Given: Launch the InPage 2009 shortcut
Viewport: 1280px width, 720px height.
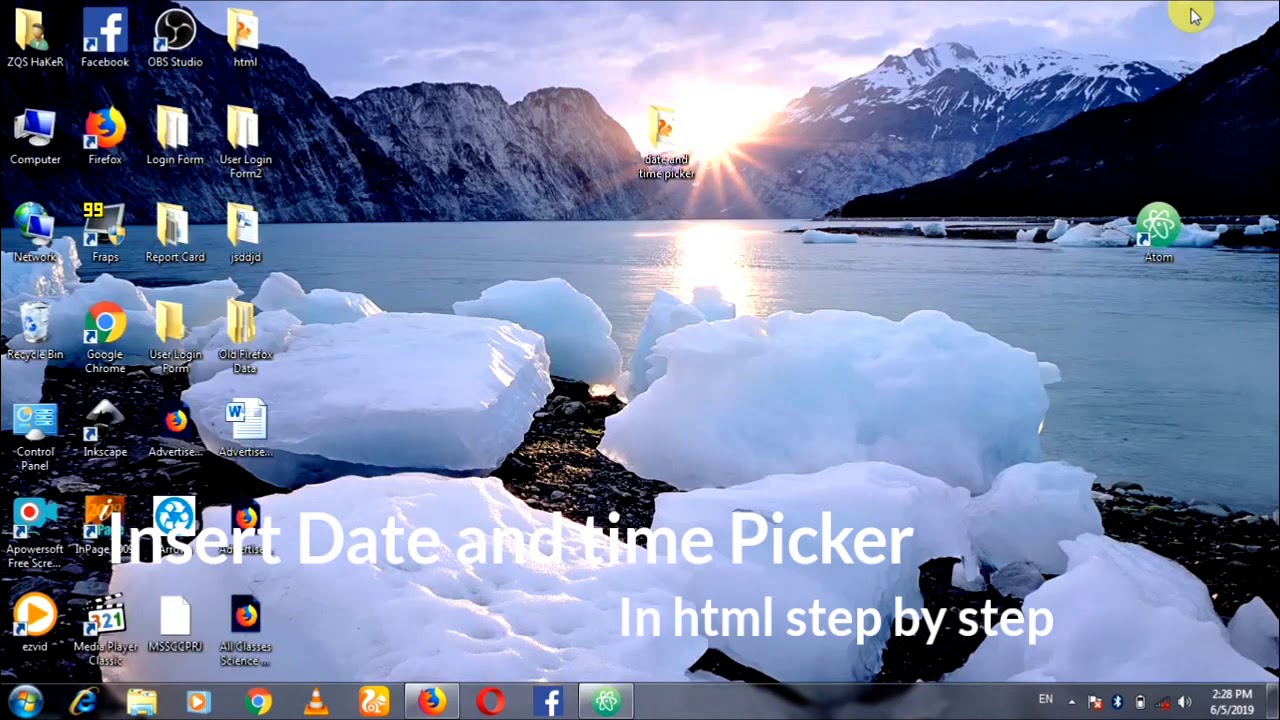Looking at the screenshot, I should tap(105, 526).
